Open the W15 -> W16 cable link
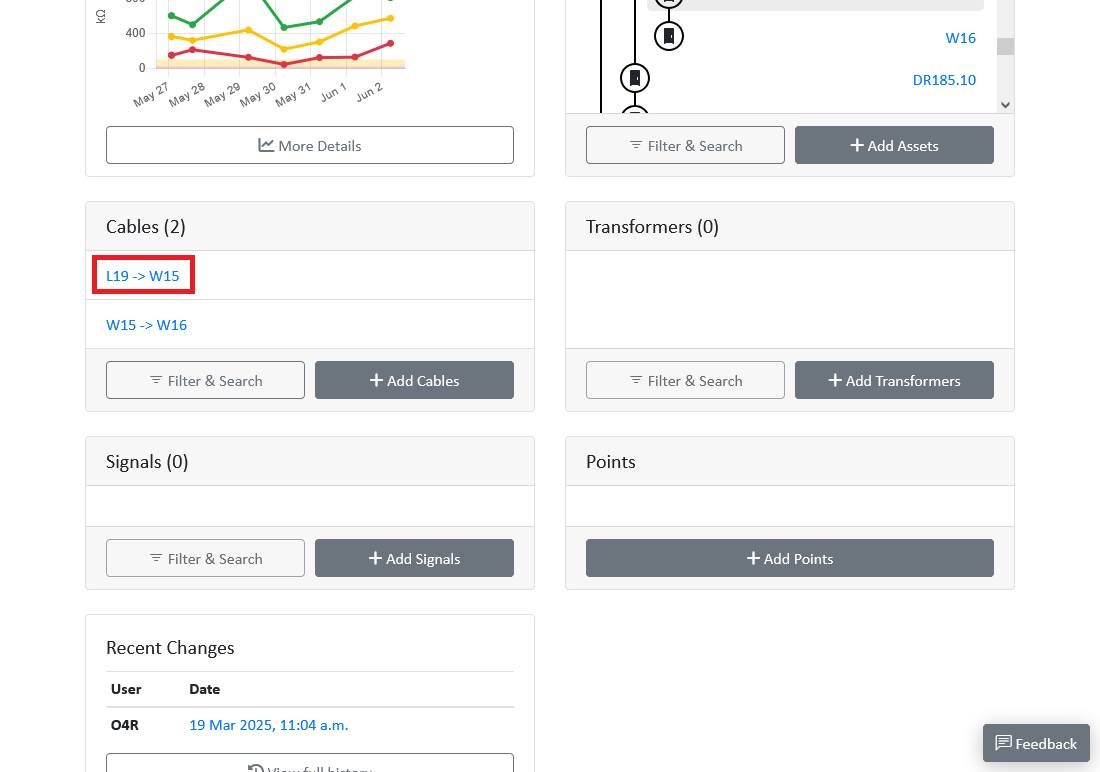Image resolution: width=1100 pixels, height=772 pixels. (x=147, y=325)
